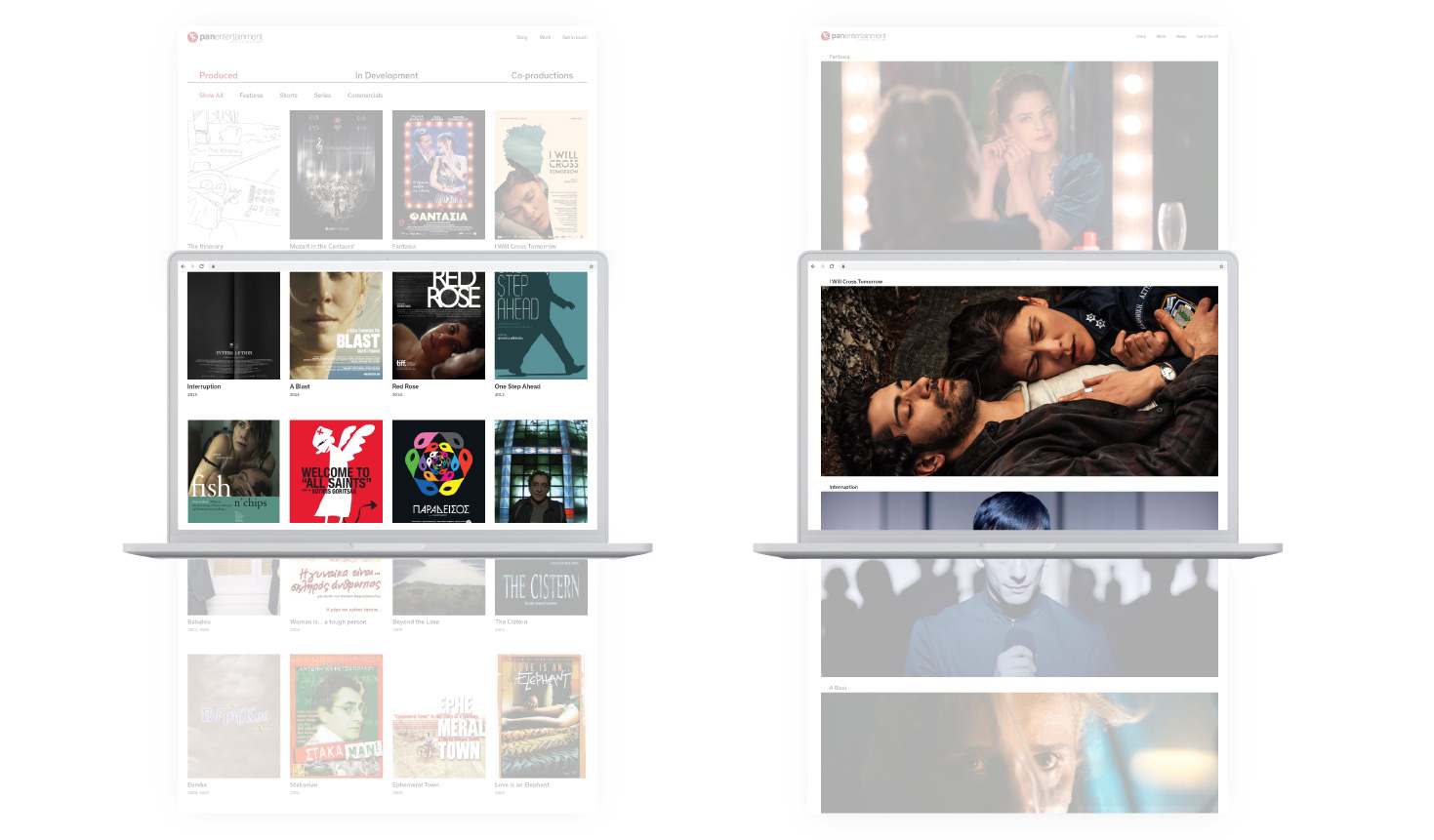
Task: Click lock icon in left laptop browser
Action: click(213, 266)
